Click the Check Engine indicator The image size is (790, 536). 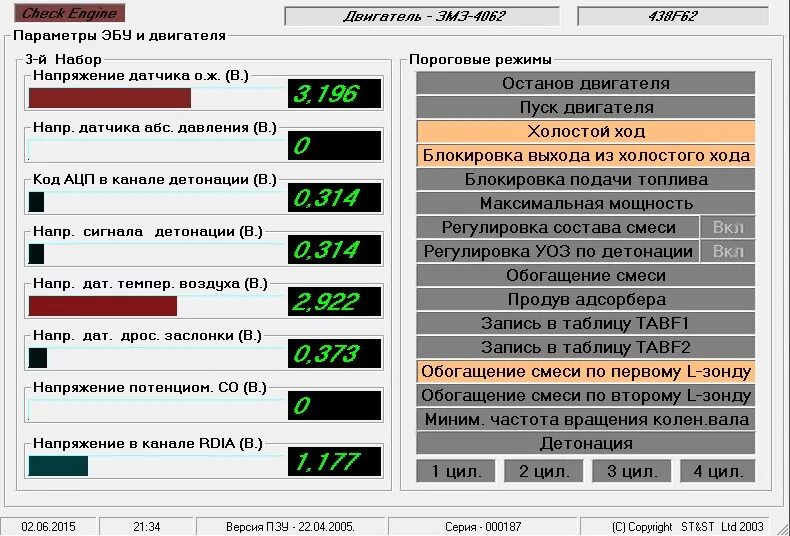tap(70, 13)
